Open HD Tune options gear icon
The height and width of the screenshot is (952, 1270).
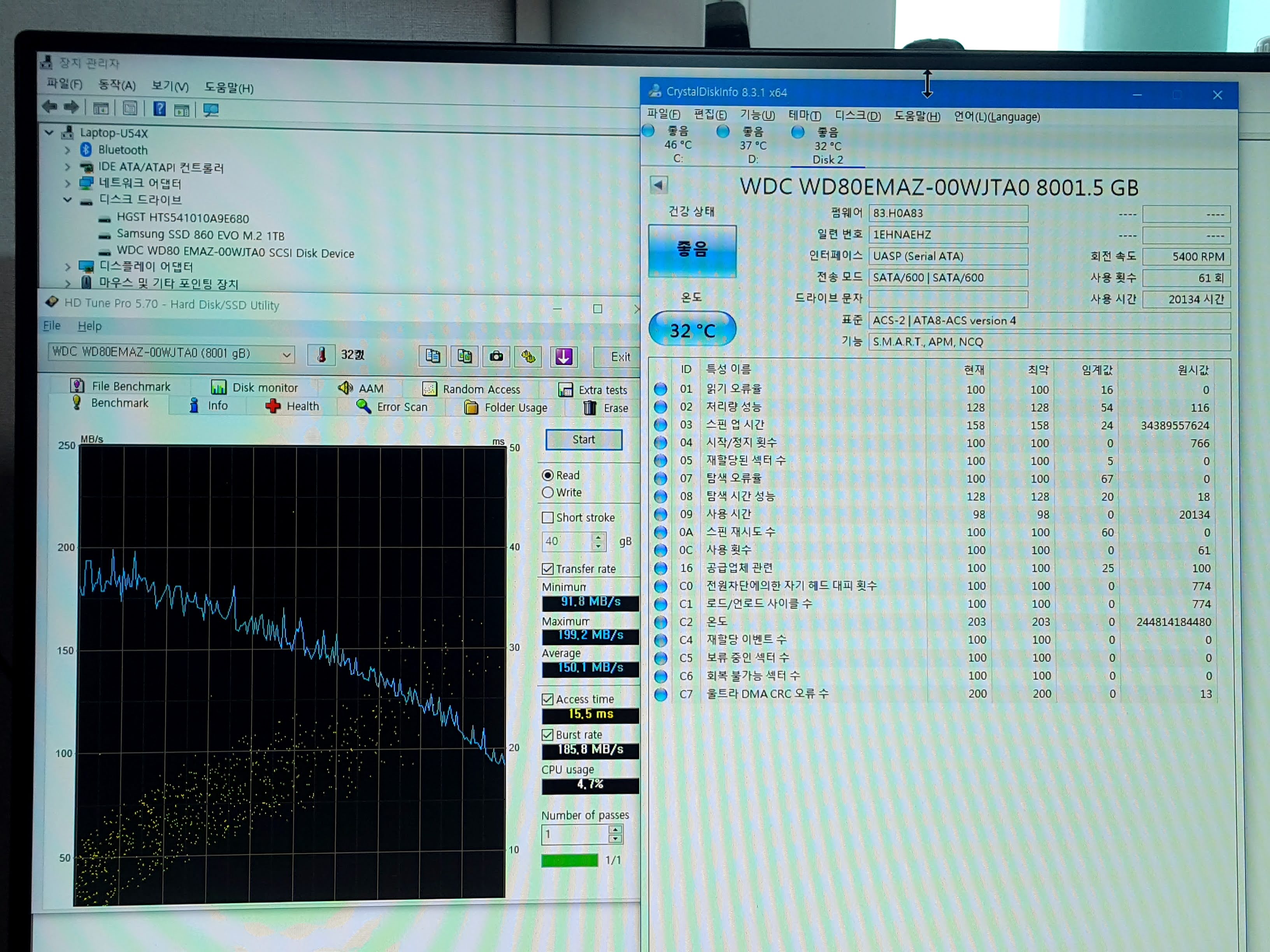(x=528, y=357)
